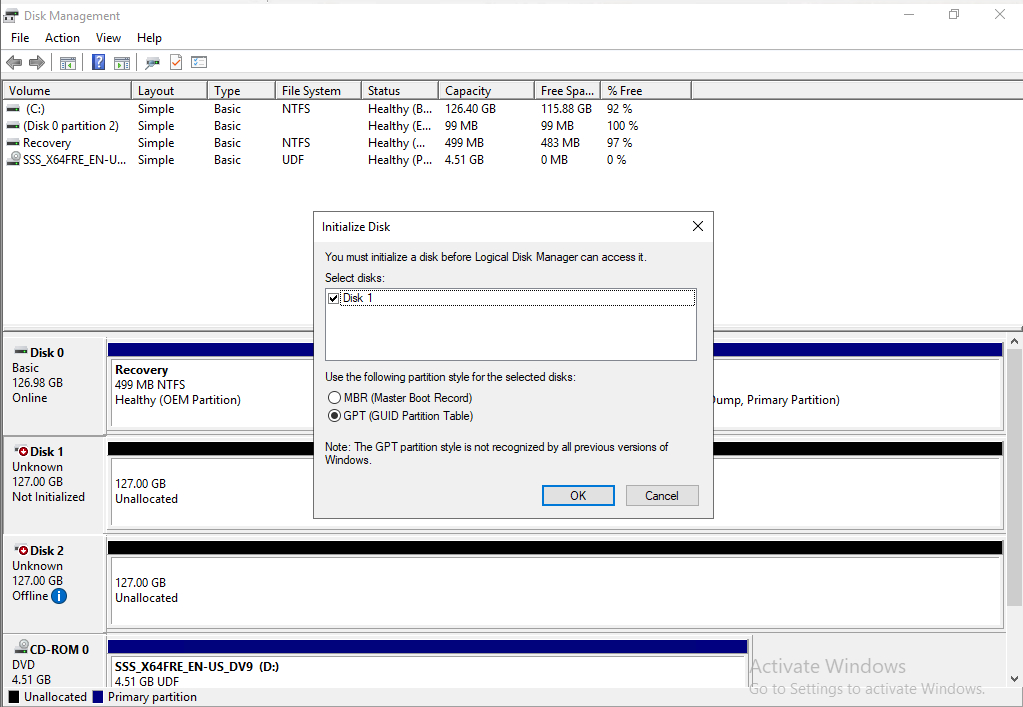Click the Rescan Disks magnifier icon
1023x707 pixels.
tap(152, 61)
